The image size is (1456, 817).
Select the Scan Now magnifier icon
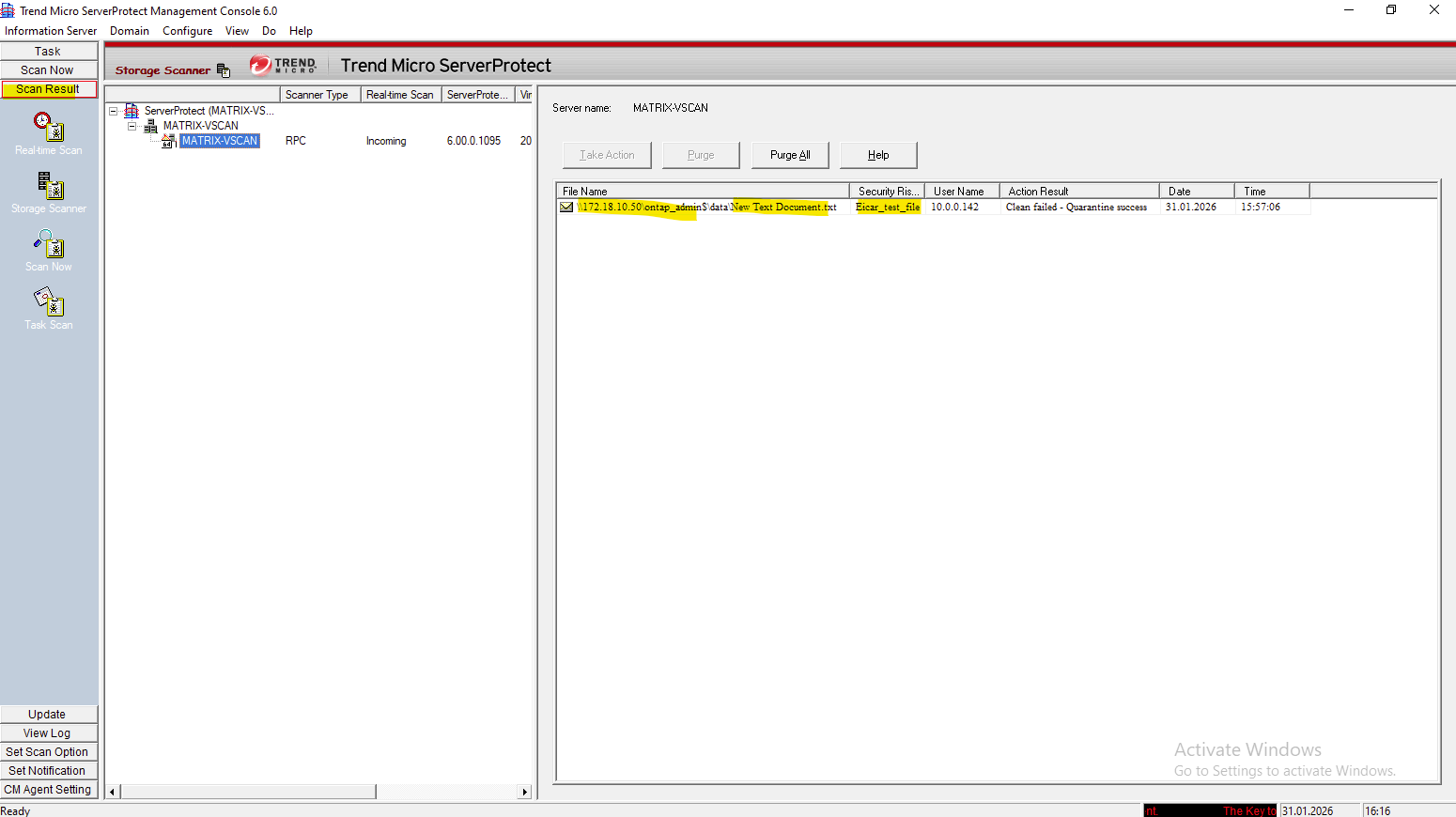49,244
